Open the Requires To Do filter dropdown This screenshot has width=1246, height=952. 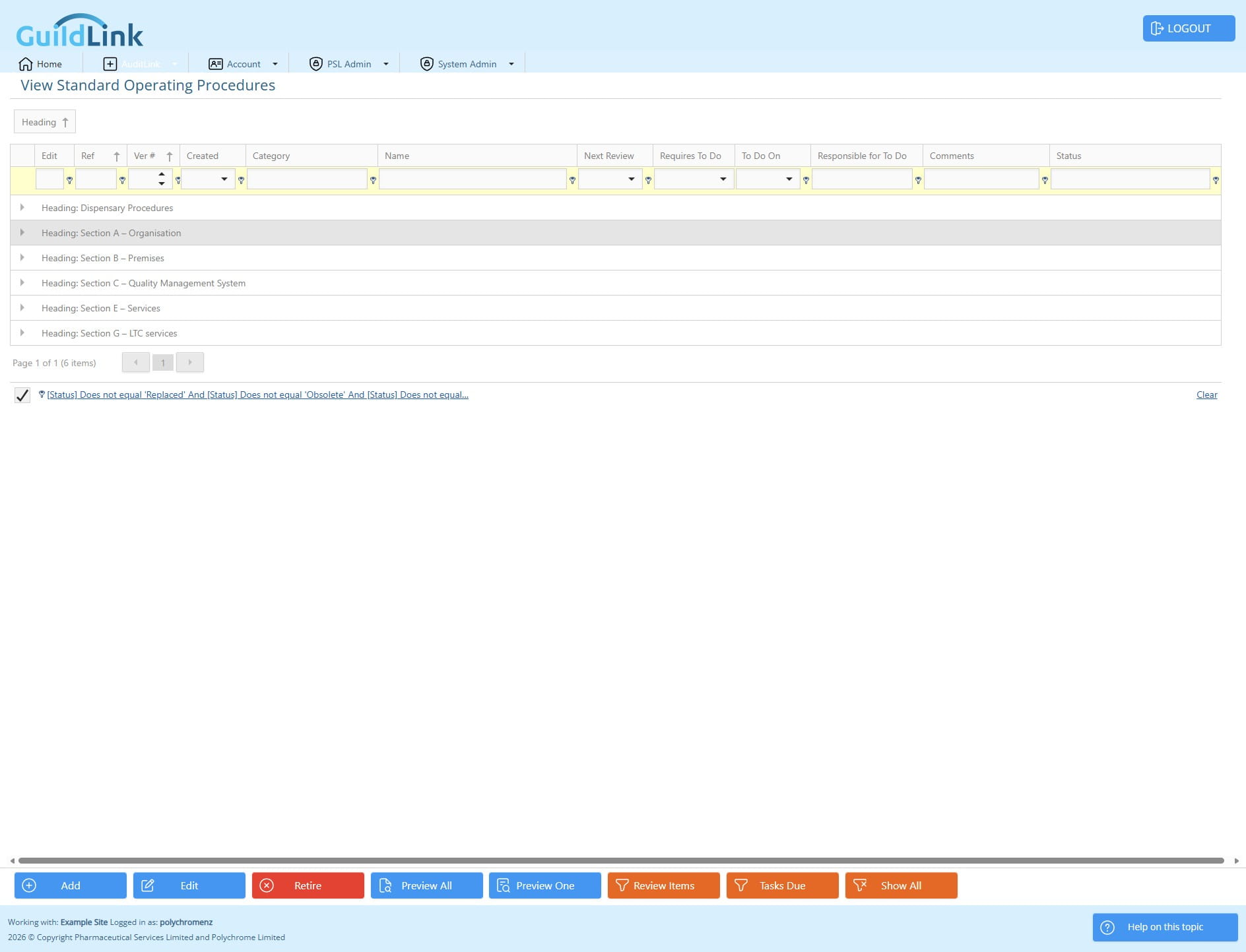click(723, 179)
